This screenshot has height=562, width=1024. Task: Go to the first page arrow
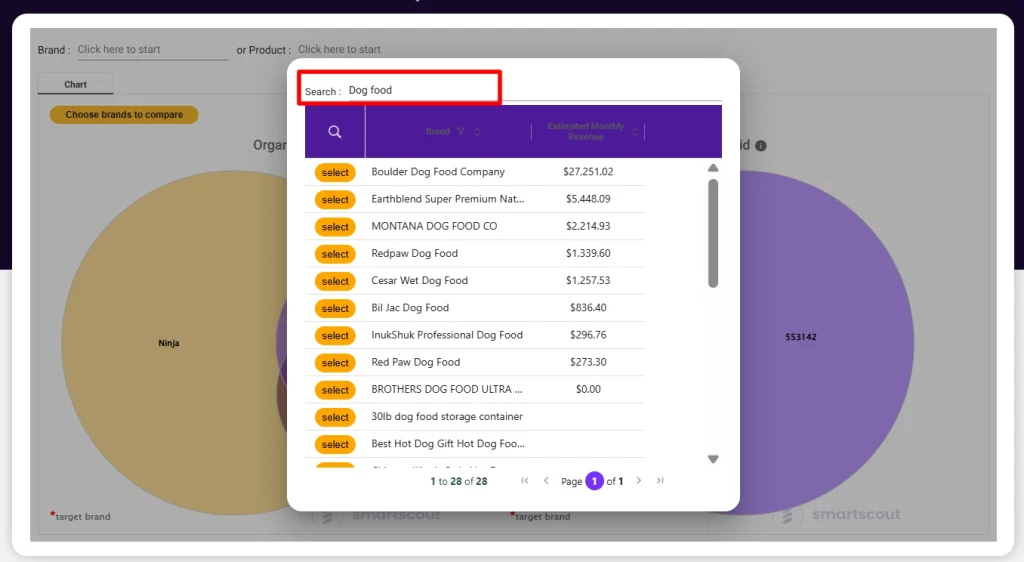(525, 480)
